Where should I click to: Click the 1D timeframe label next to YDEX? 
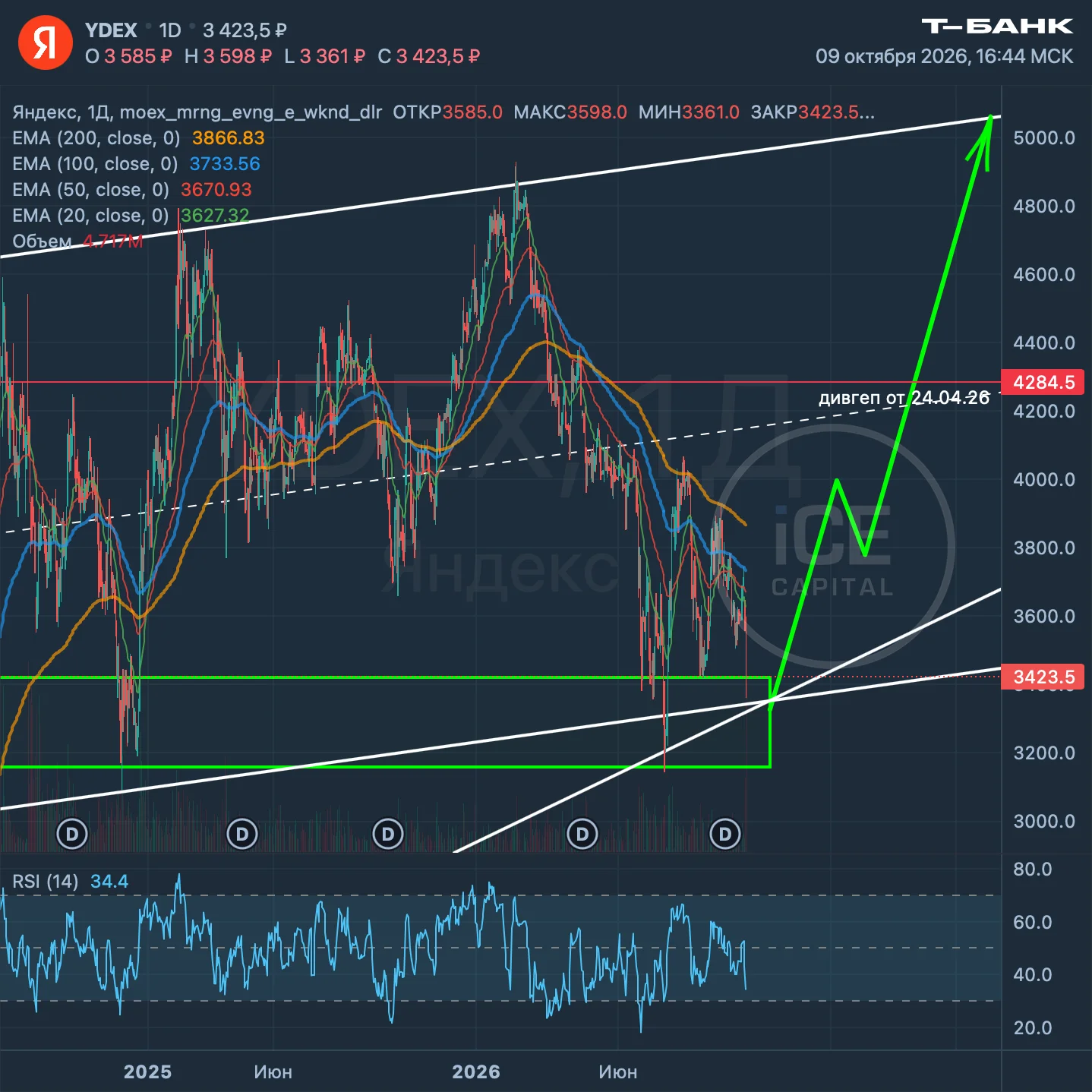tap(170, 30)
